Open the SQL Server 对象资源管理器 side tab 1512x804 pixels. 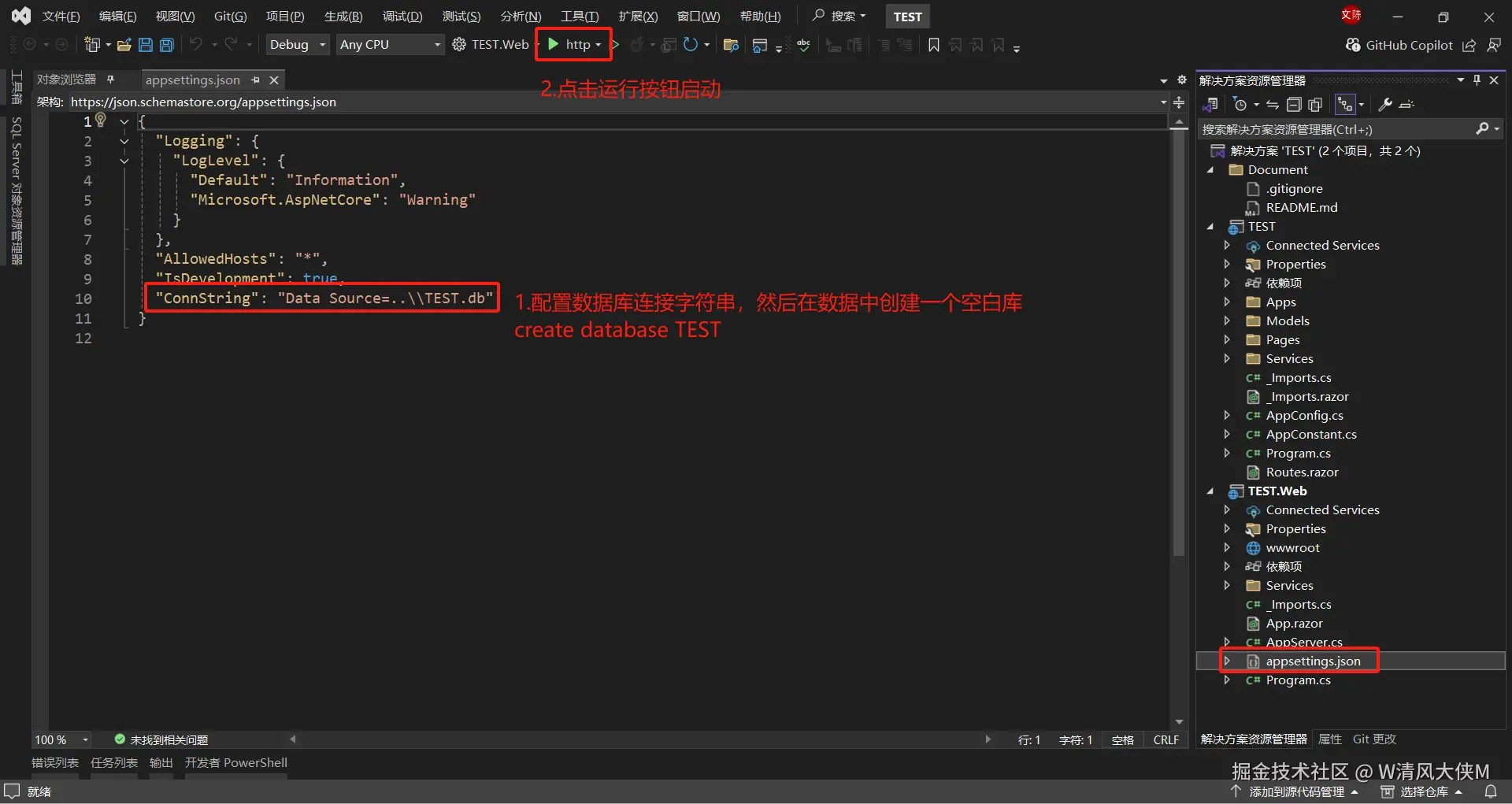17,191
